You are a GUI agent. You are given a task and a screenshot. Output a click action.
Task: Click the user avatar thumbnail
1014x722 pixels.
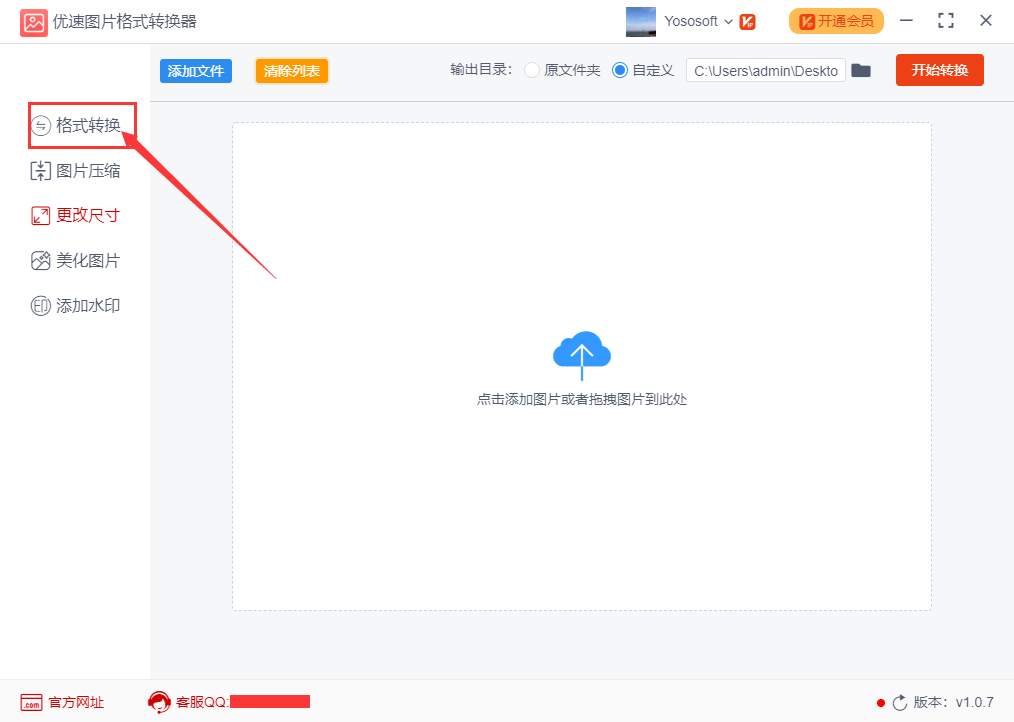[641, 22]
